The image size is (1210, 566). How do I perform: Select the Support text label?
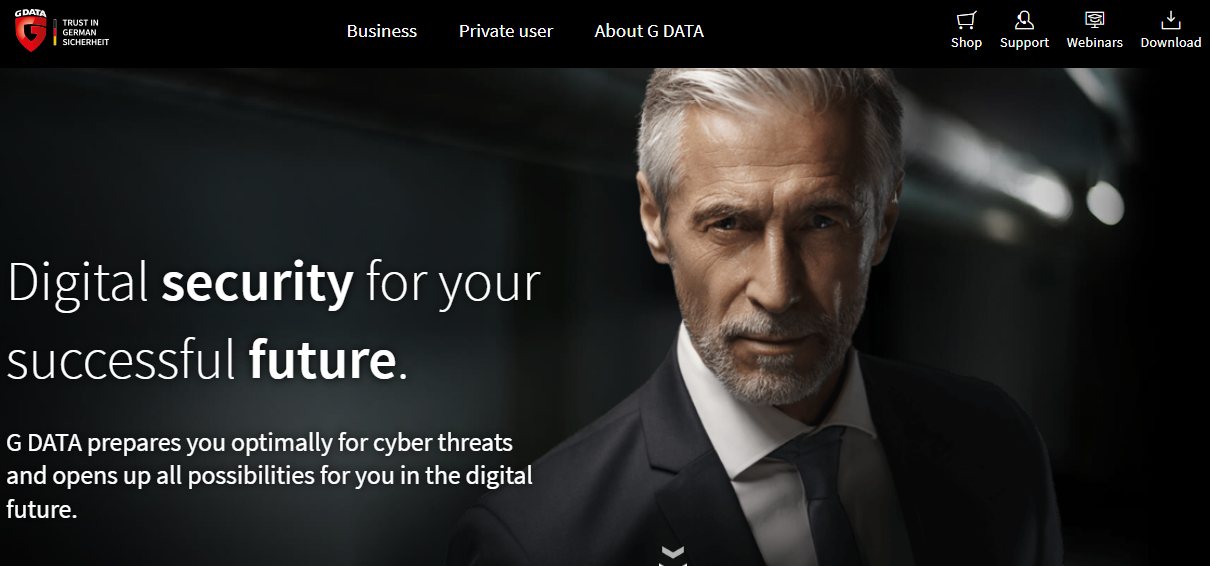(x=1024, y=43)
